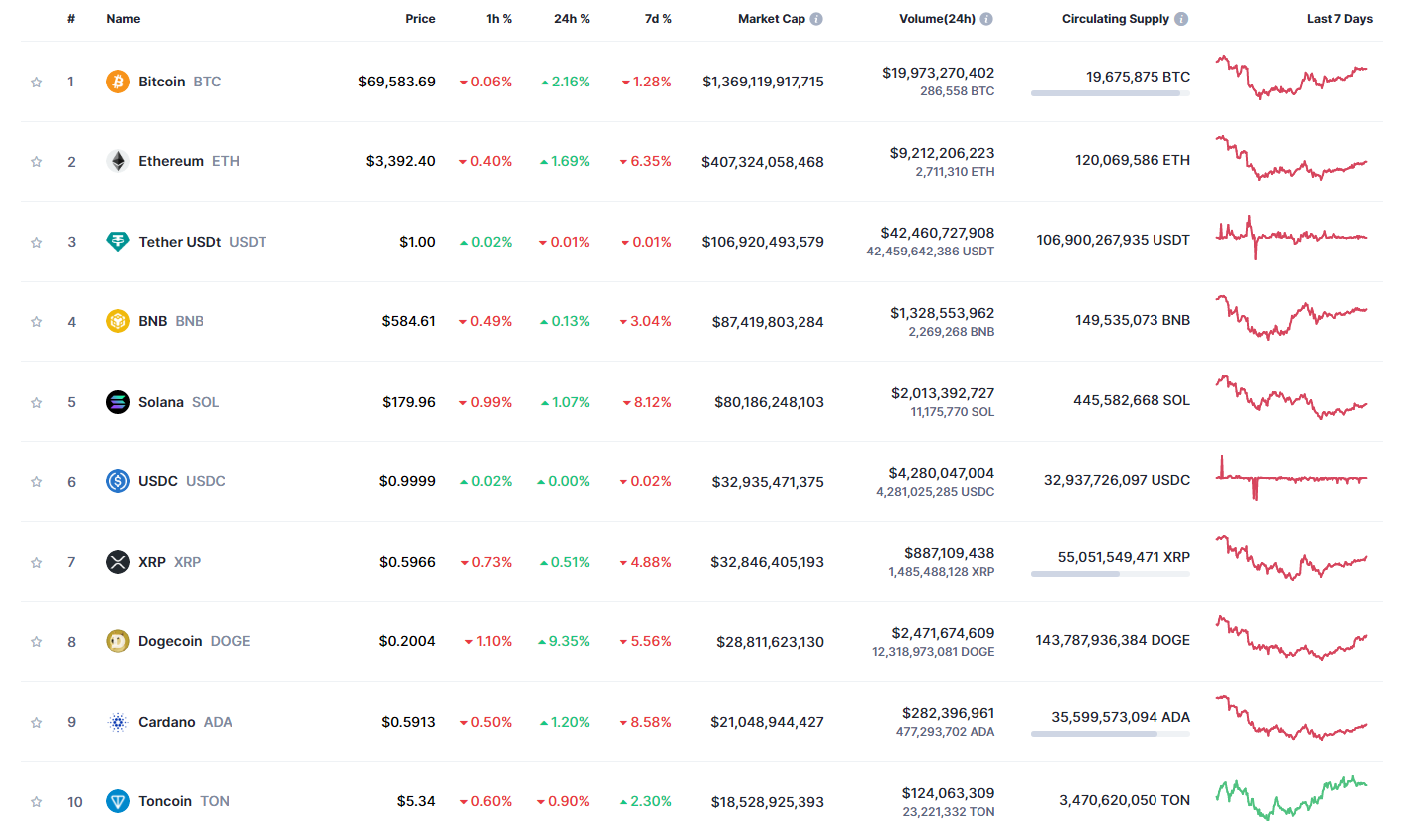Favorite BNB using its star
The height and width of the screenshot is (840, 1422).
[37, 321]
